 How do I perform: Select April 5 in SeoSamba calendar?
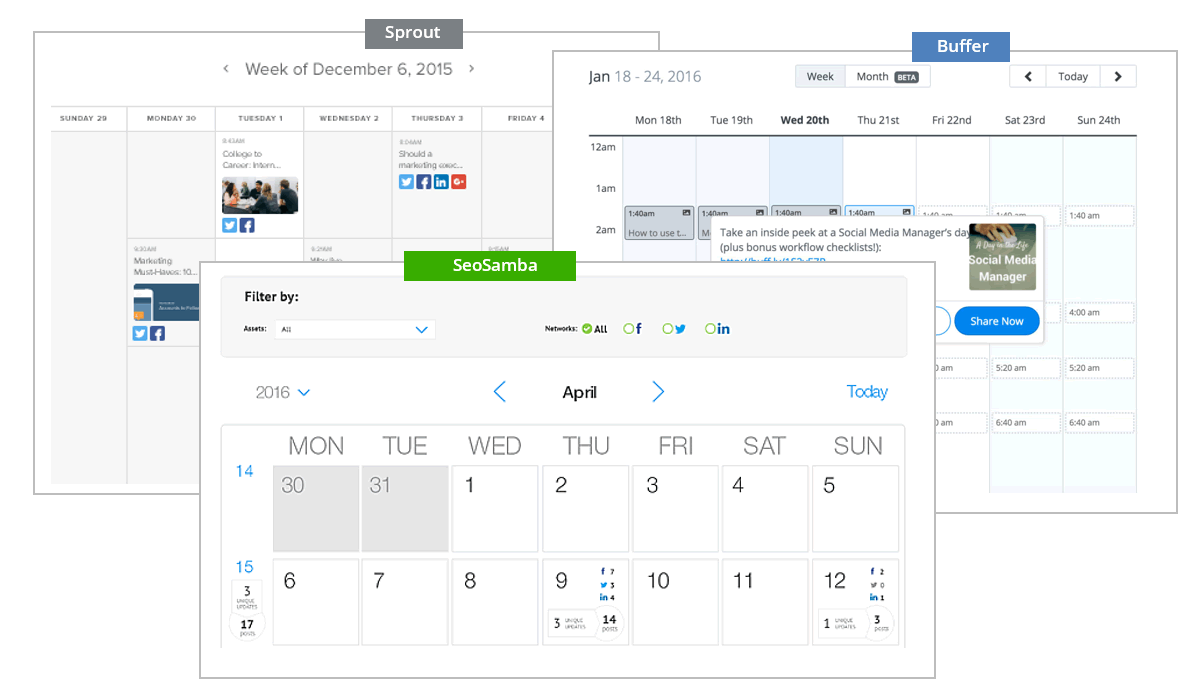pos(855,509)
